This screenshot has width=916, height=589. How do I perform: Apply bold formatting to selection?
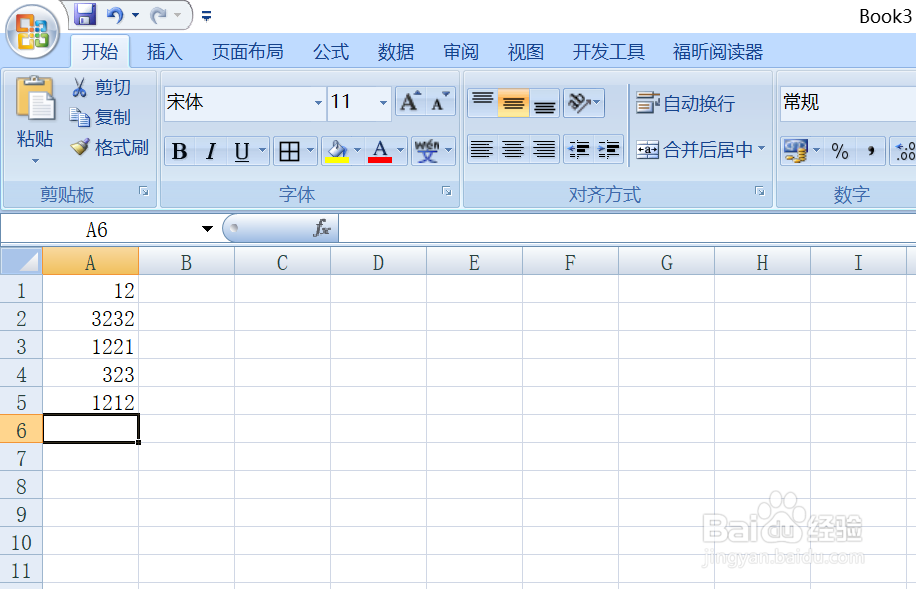tap(179, 151)
